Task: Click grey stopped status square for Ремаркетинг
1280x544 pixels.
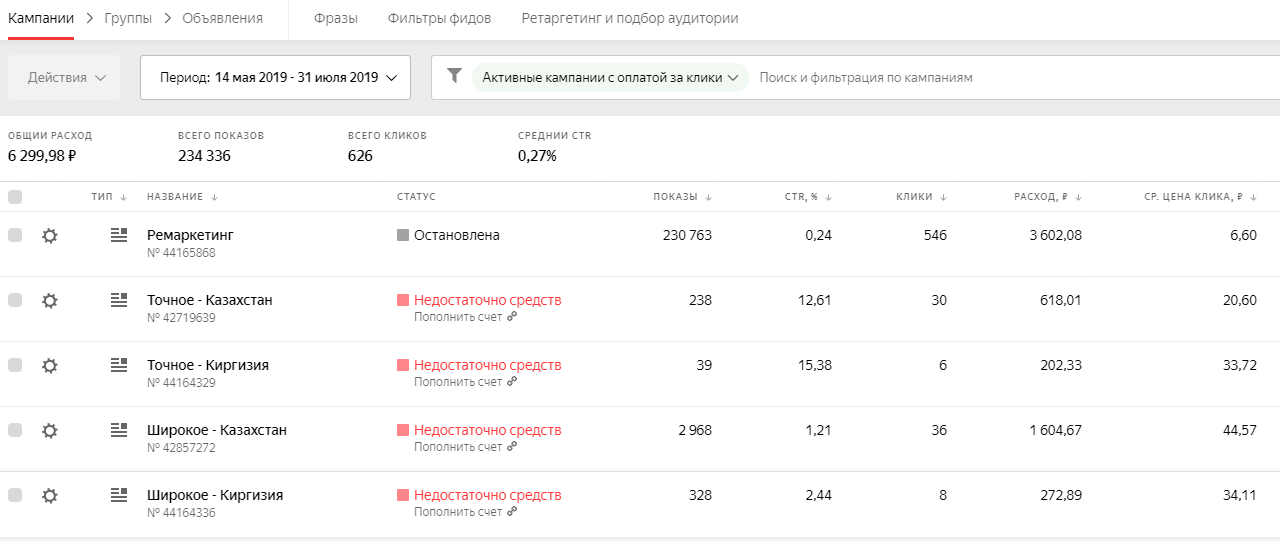Action: click(403, 235)
